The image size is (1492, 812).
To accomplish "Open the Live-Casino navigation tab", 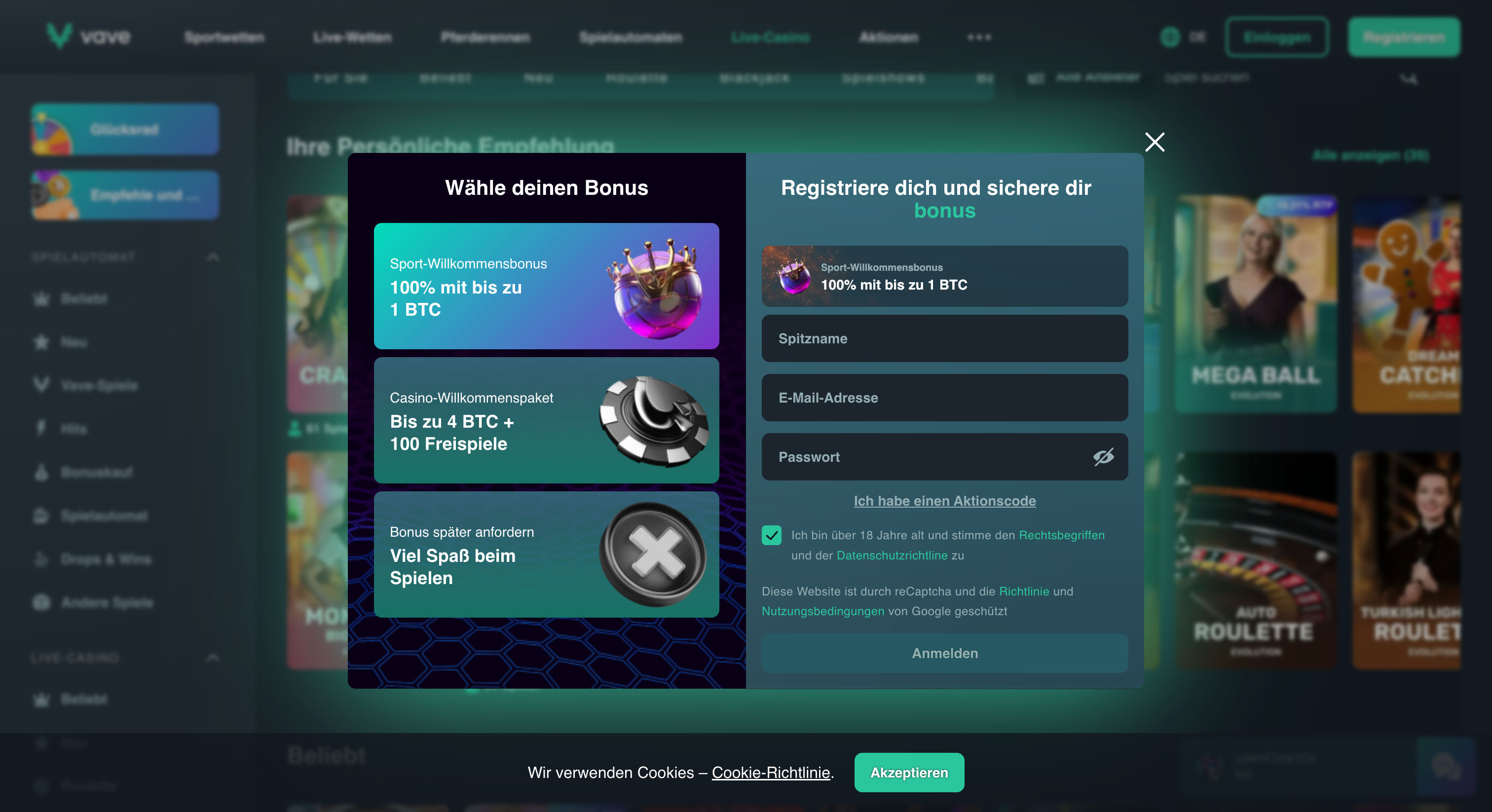I will coord(770,37).
